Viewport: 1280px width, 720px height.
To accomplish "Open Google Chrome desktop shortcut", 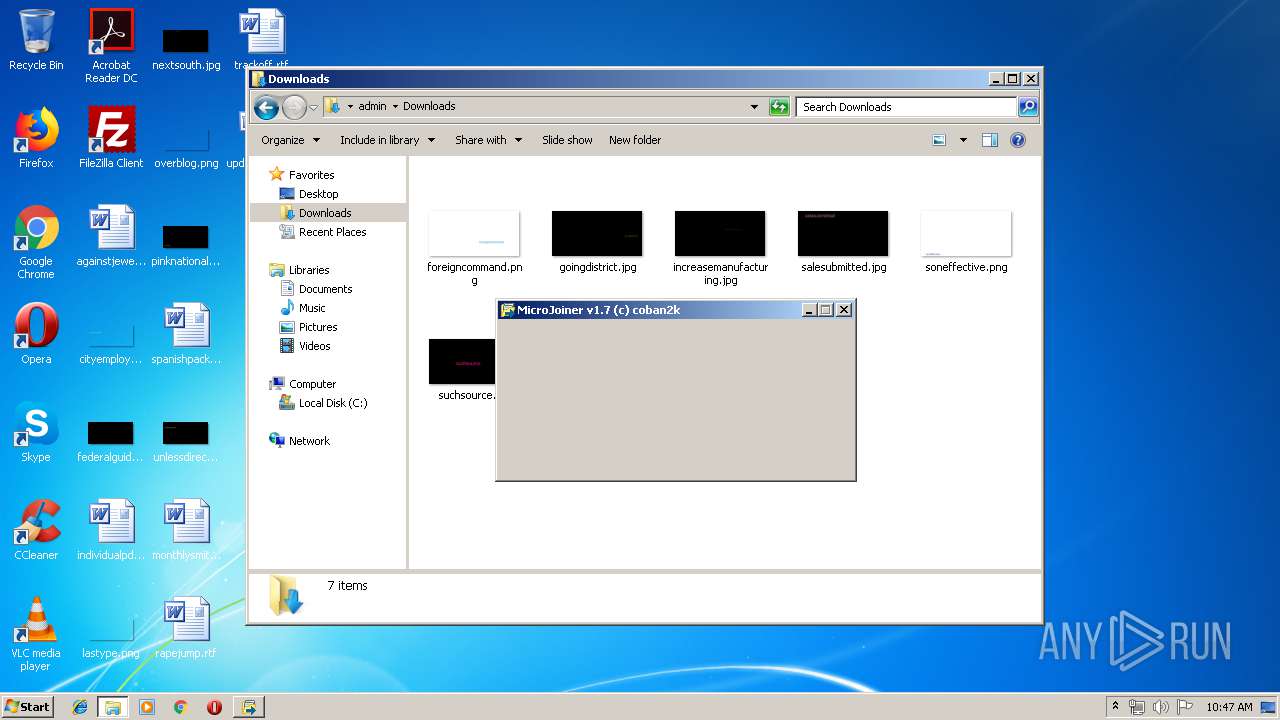I will pos(36,242).
